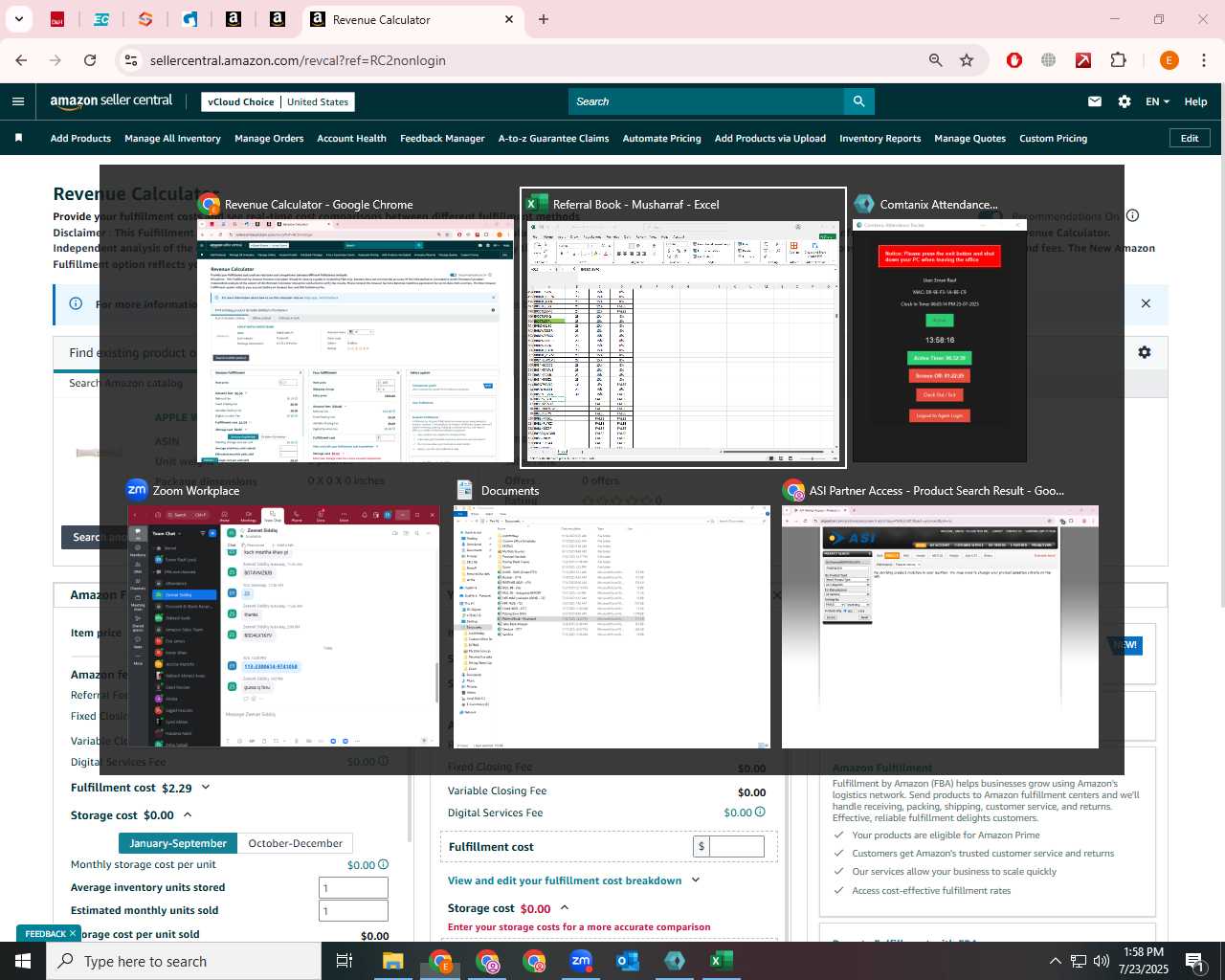
Task: Switch to the Comtanix Attendance window thumbnail
Action: pos(939,327)
